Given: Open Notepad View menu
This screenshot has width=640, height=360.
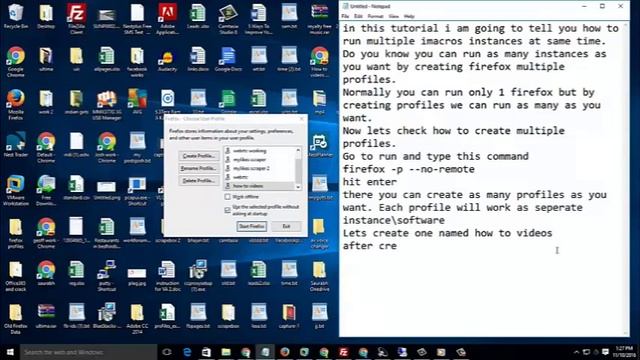Looking at the screenshot, I should 393,16.
